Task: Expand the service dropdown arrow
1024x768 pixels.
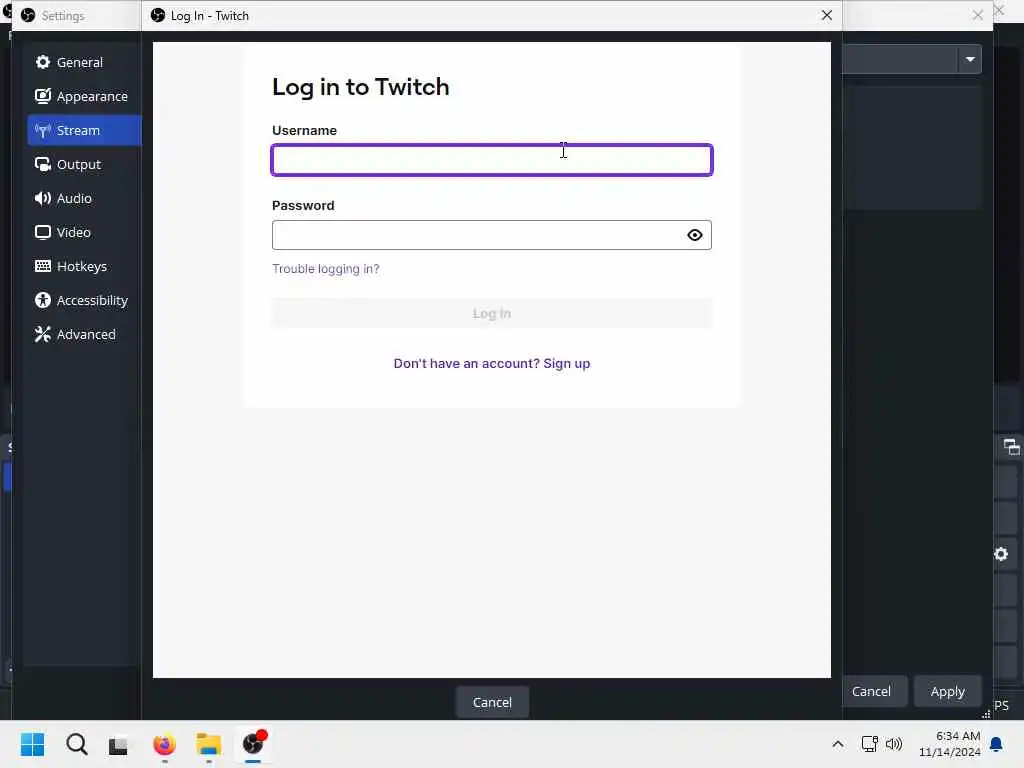Action: coord(970,59)
